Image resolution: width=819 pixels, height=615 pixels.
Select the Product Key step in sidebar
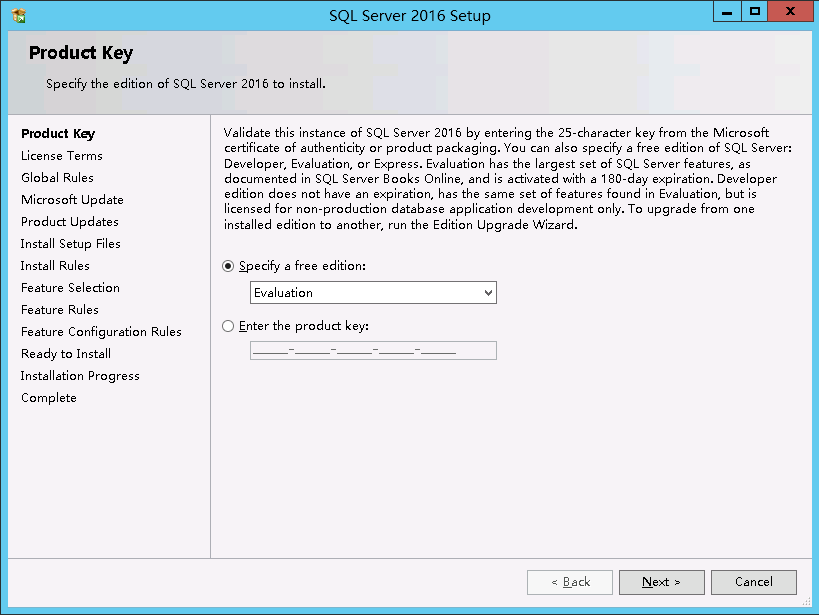click(x=58, y=134)
